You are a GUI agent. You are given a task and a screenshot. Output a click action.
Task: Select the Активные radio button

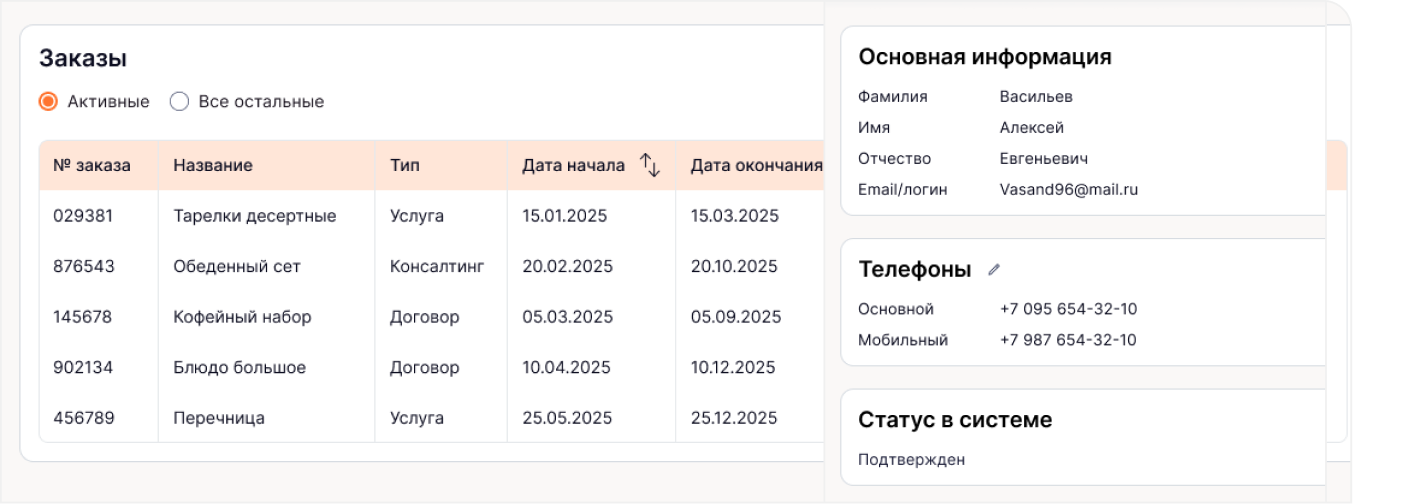click(x=48, y=101)
